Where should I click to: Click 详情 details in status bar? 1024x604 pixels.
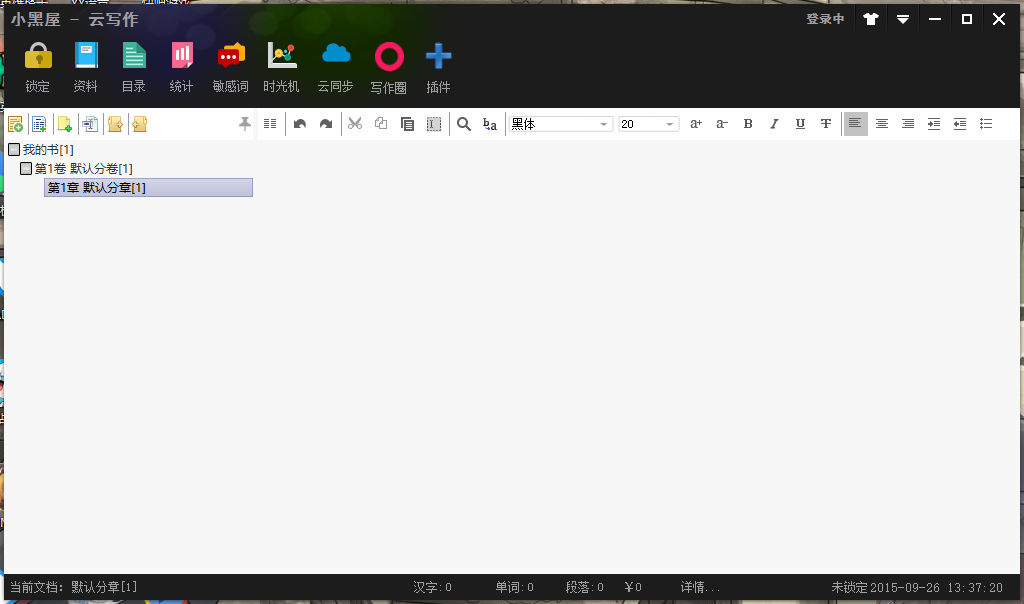(x=700, y=587)
